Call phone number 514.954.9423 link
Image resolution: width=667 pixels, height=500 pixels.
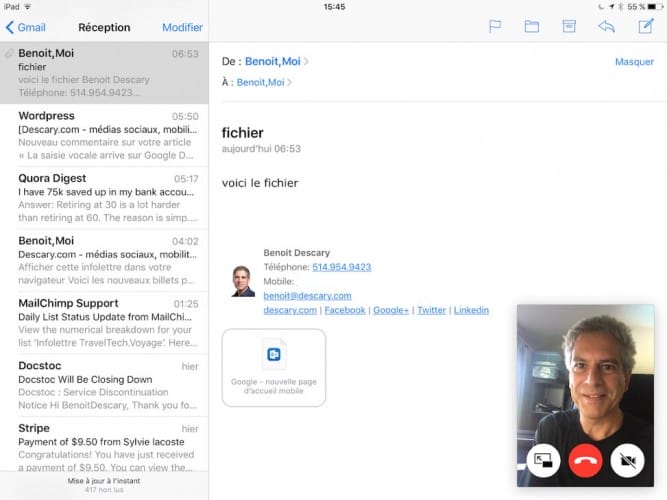[342, 267]
